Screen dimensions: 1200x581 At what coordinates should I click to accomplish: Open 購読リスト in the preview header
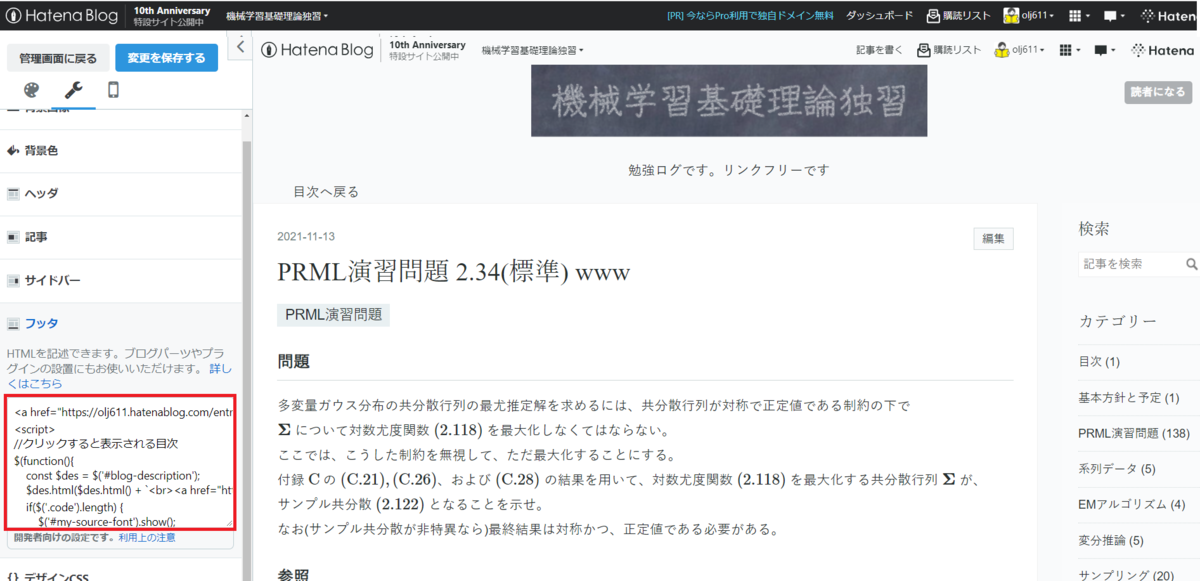pyautogui.click(x=950, y=50)
